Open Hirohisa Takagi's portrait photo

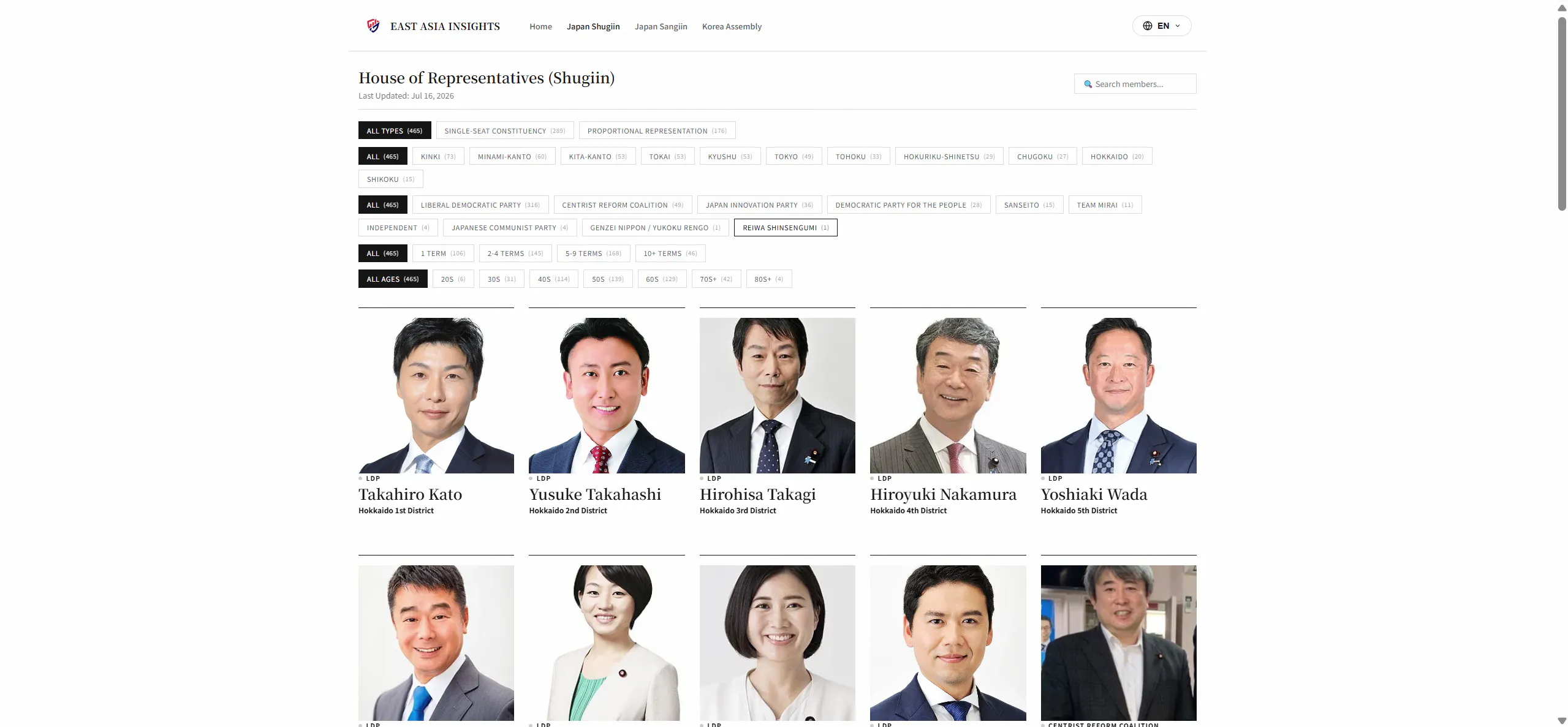pyautogui.click(x=778, y=395)
